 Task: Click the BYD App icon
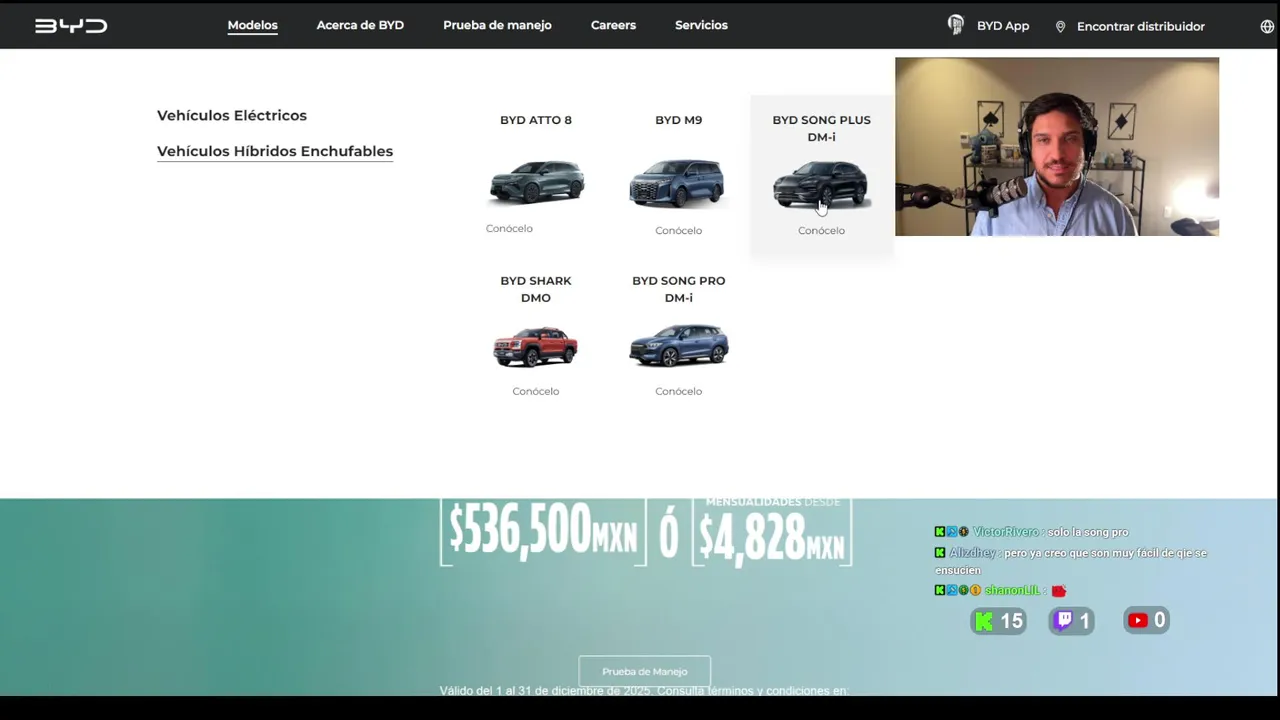(x=956, y=25)
